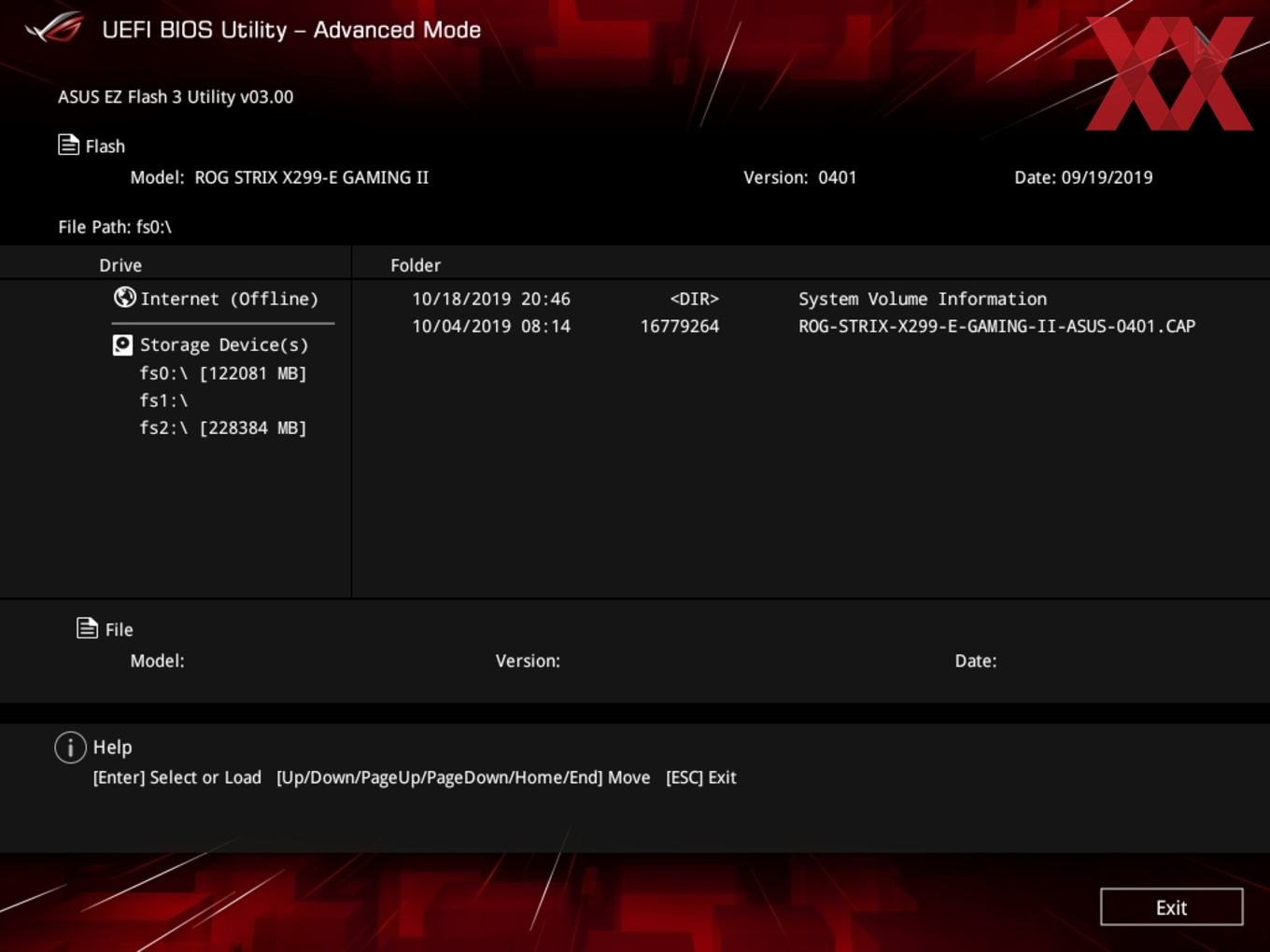Viewport: 1270px width, 952px height.
Task: Click File Path fs0:\ text
Action: (x=115, y=227)
